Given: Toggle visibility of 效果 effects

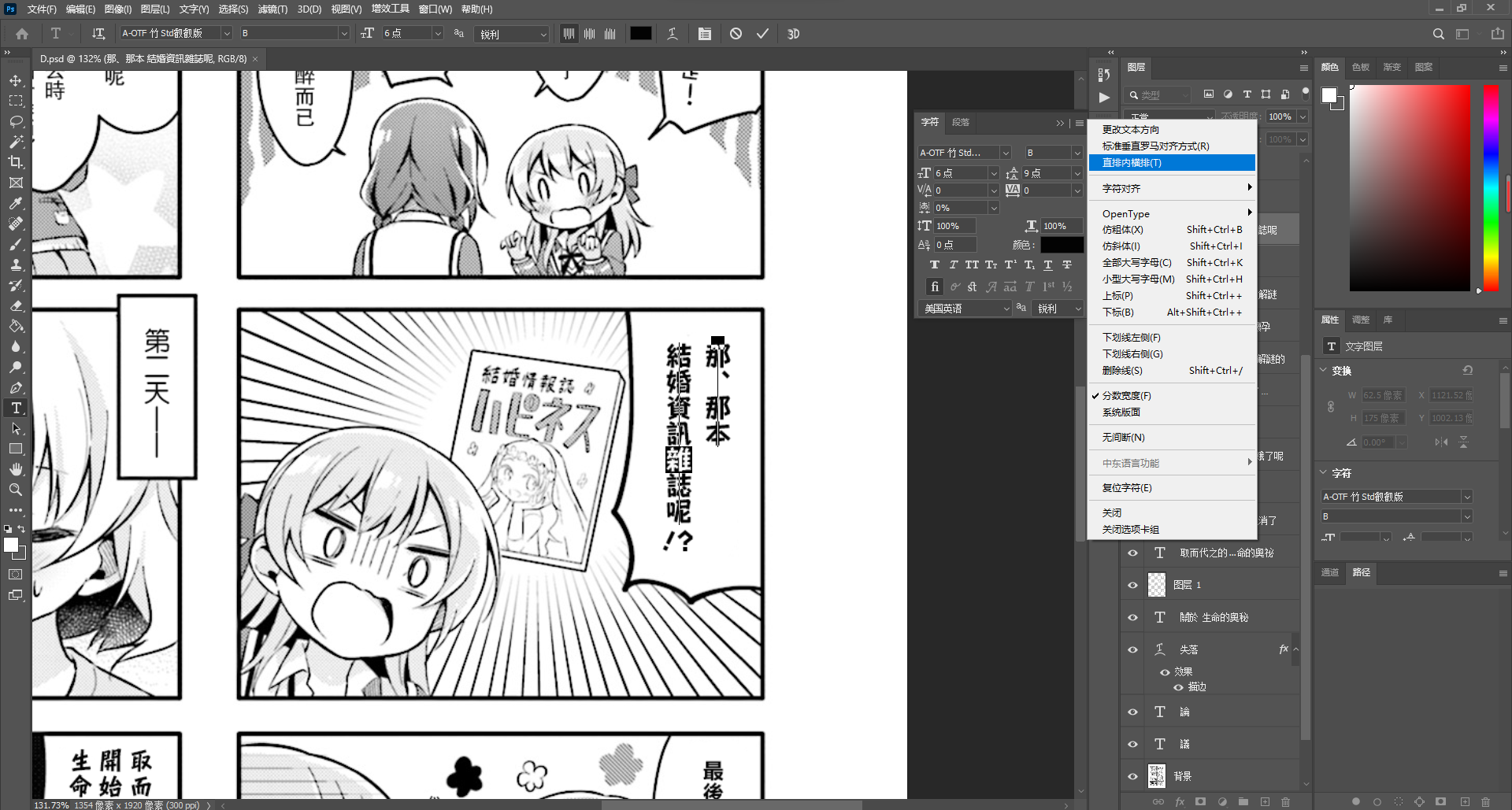Looking at the screenshot, I should 1165,672.
